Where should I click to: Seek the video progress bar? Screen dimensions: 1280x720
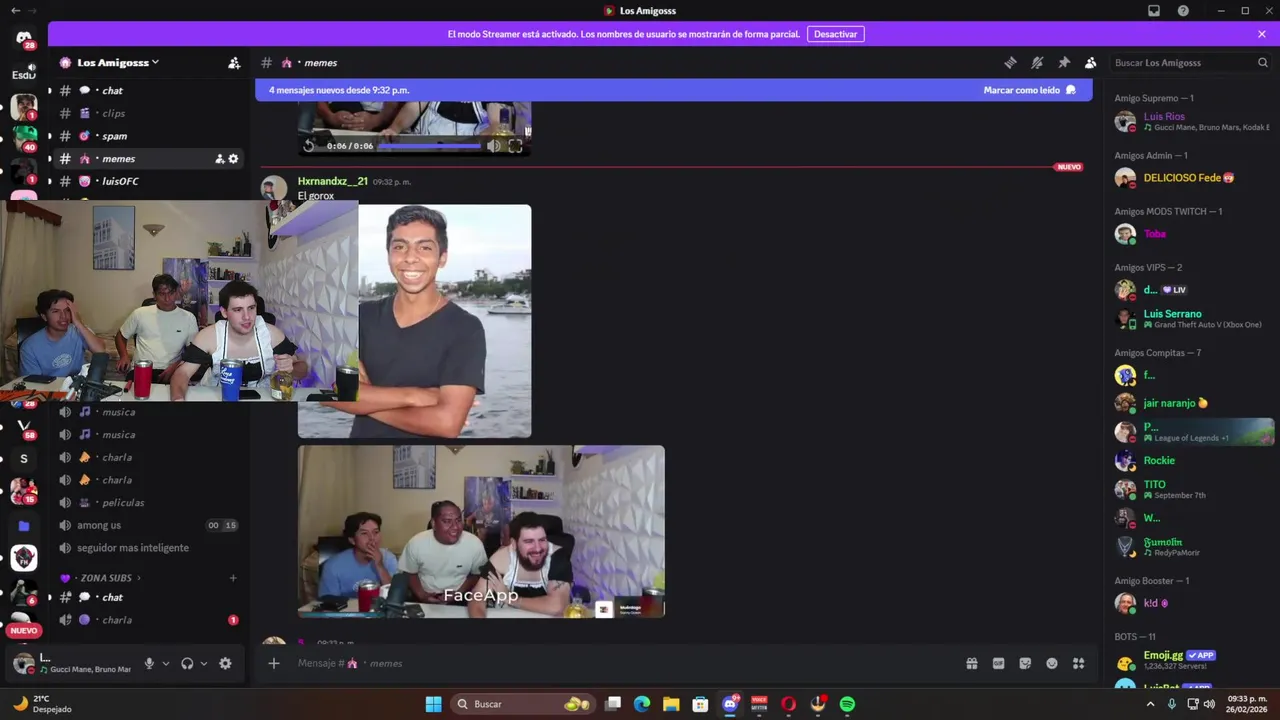click(x=429, y=146)
